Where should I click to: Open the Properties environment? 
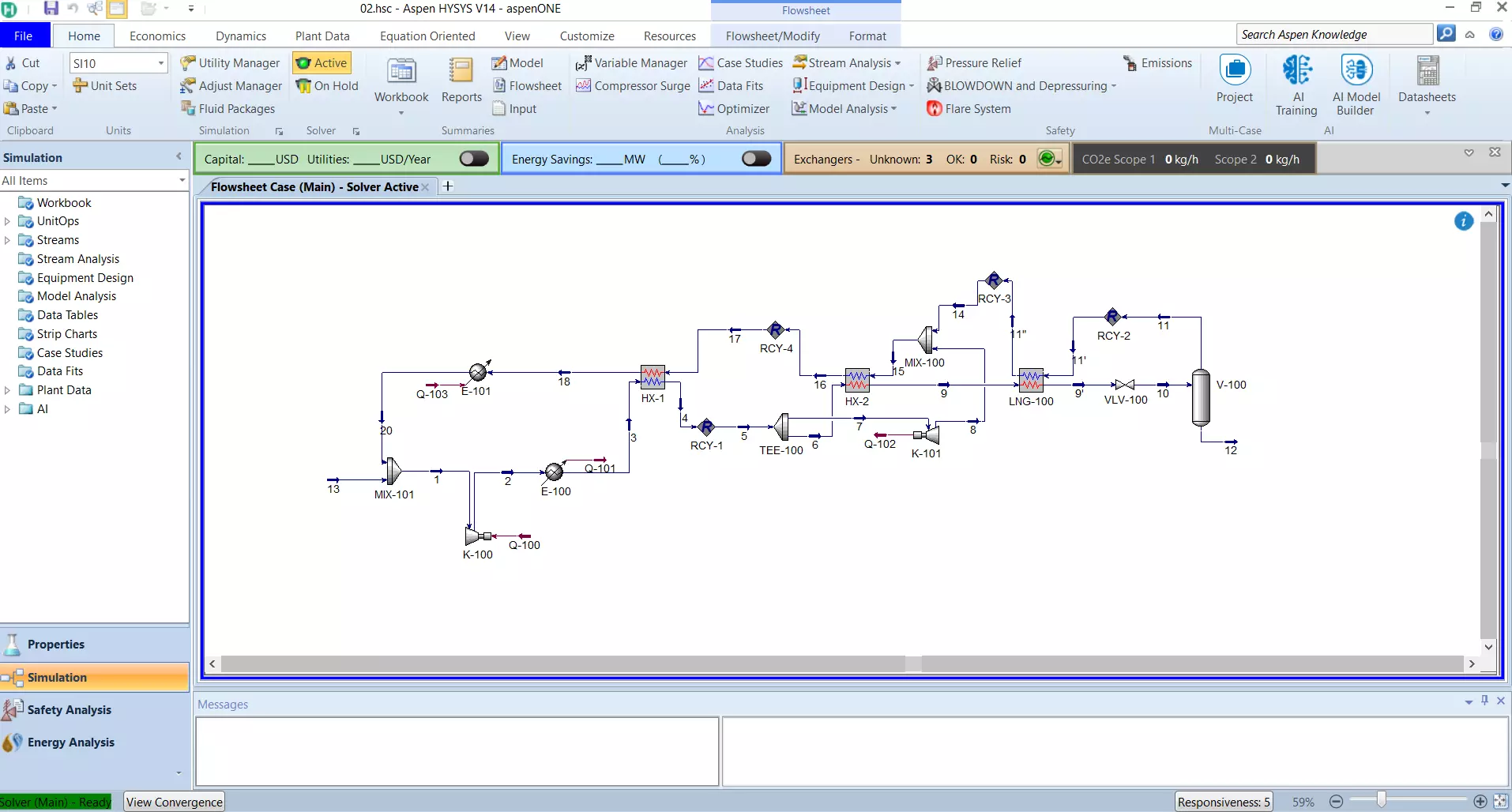point(95,645)
